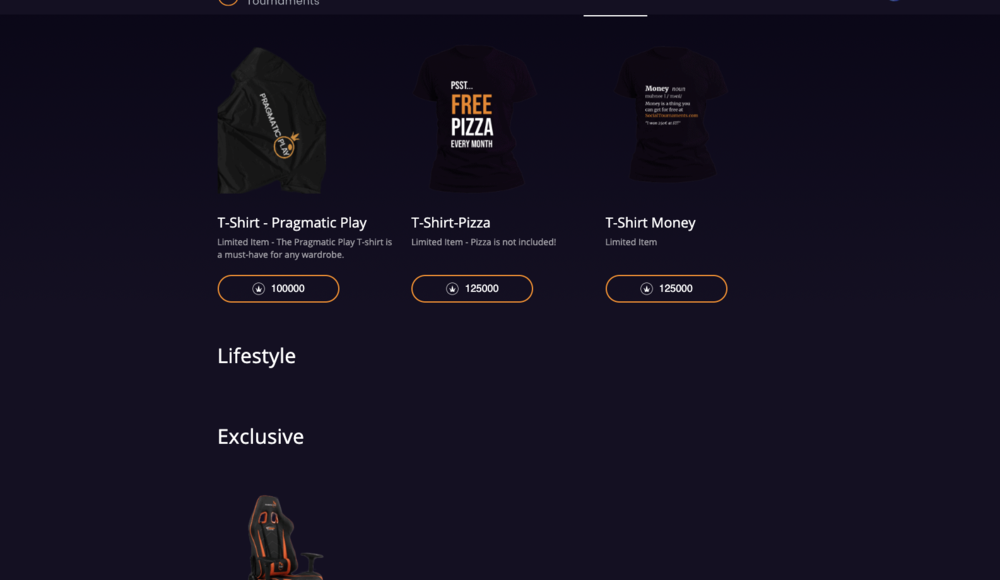Click the Pragmatic Play must-have wardrobe description

[x=304, y=248]
